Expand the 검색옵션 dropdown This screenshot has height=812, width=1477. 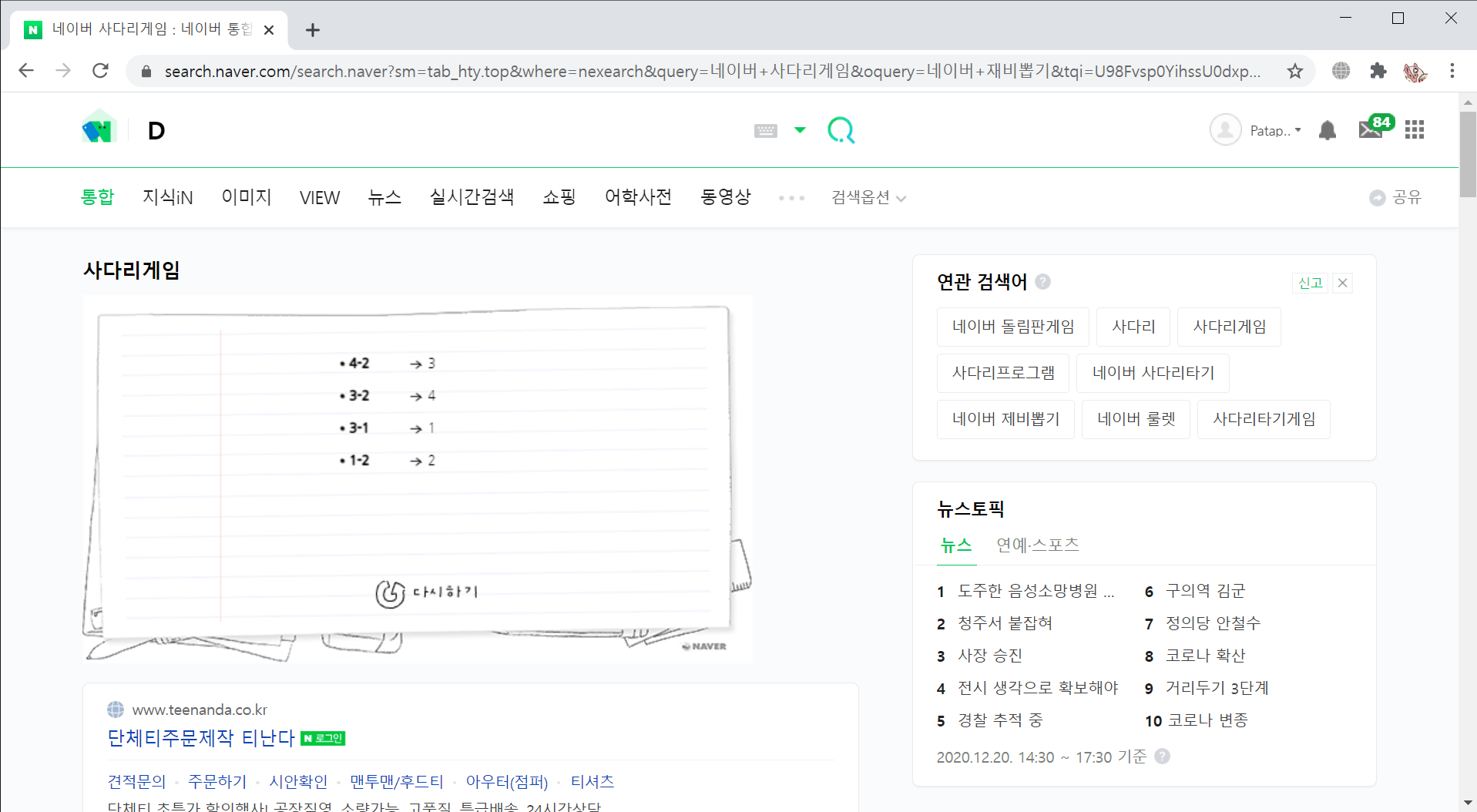868,198
